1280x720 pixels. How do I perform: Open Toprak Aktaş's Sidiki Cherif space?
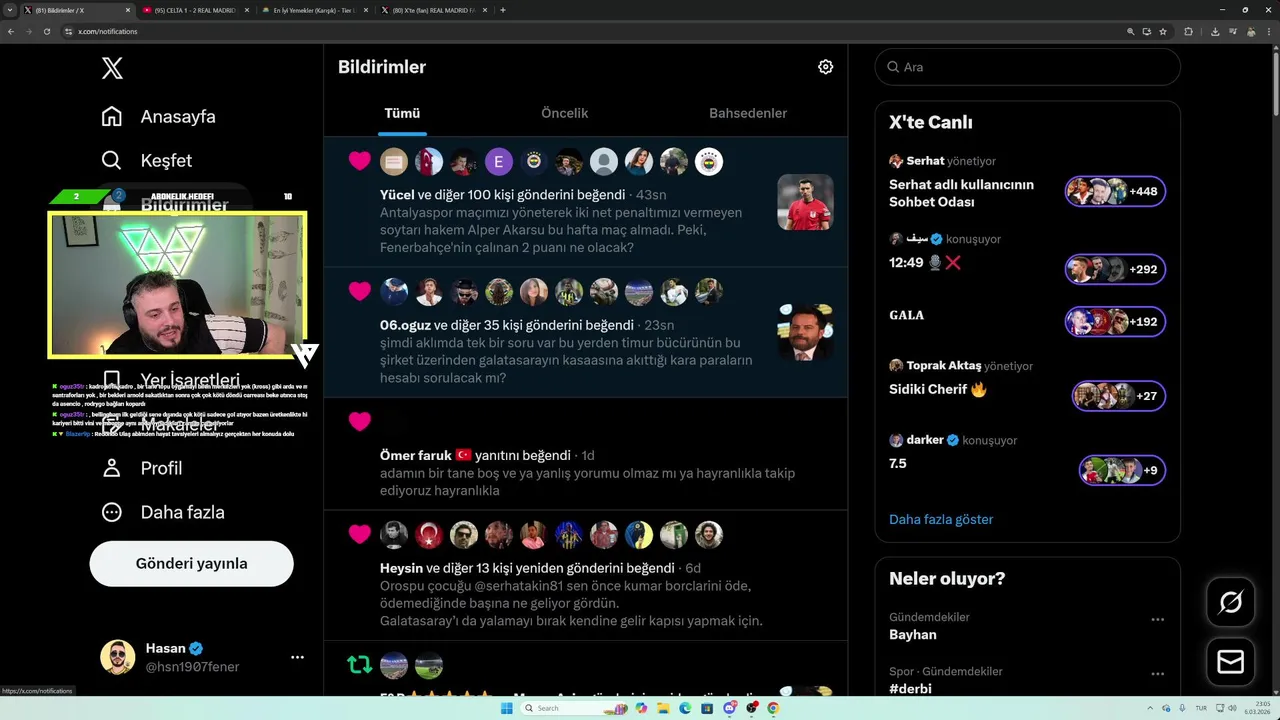[x=937, y=389]
